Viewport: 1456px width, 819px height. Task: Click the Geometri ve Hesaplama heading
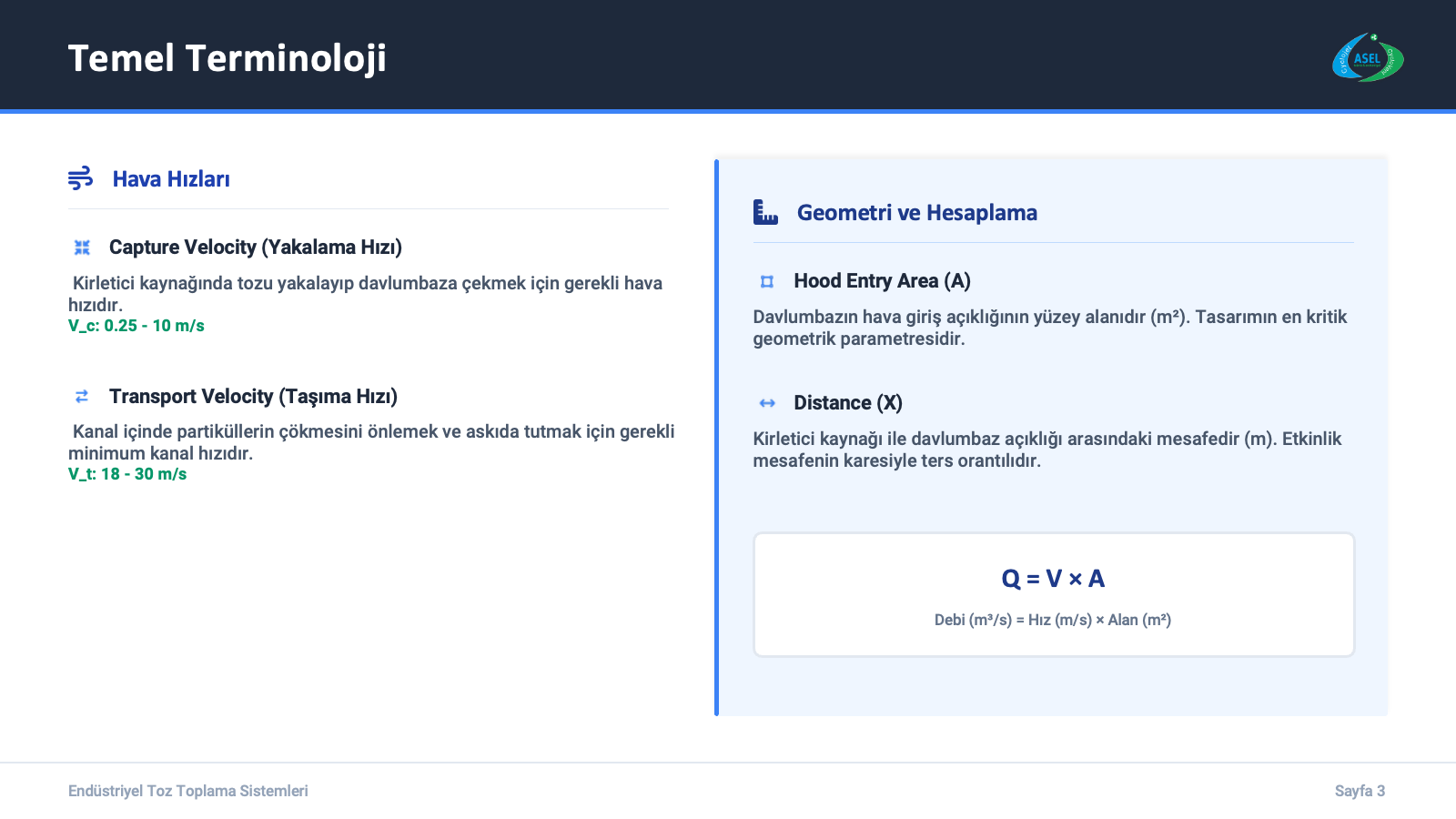tap(916, 213)
